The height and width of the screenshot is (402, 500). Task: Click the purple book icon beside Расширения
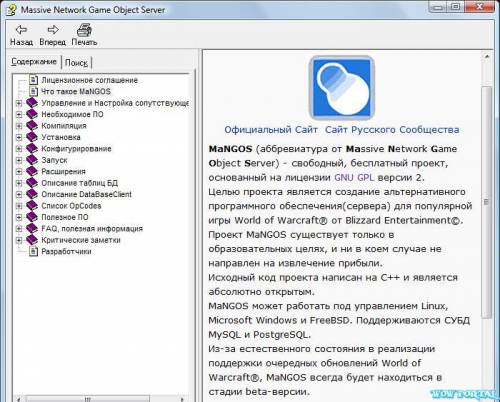[x=32, y=171]
